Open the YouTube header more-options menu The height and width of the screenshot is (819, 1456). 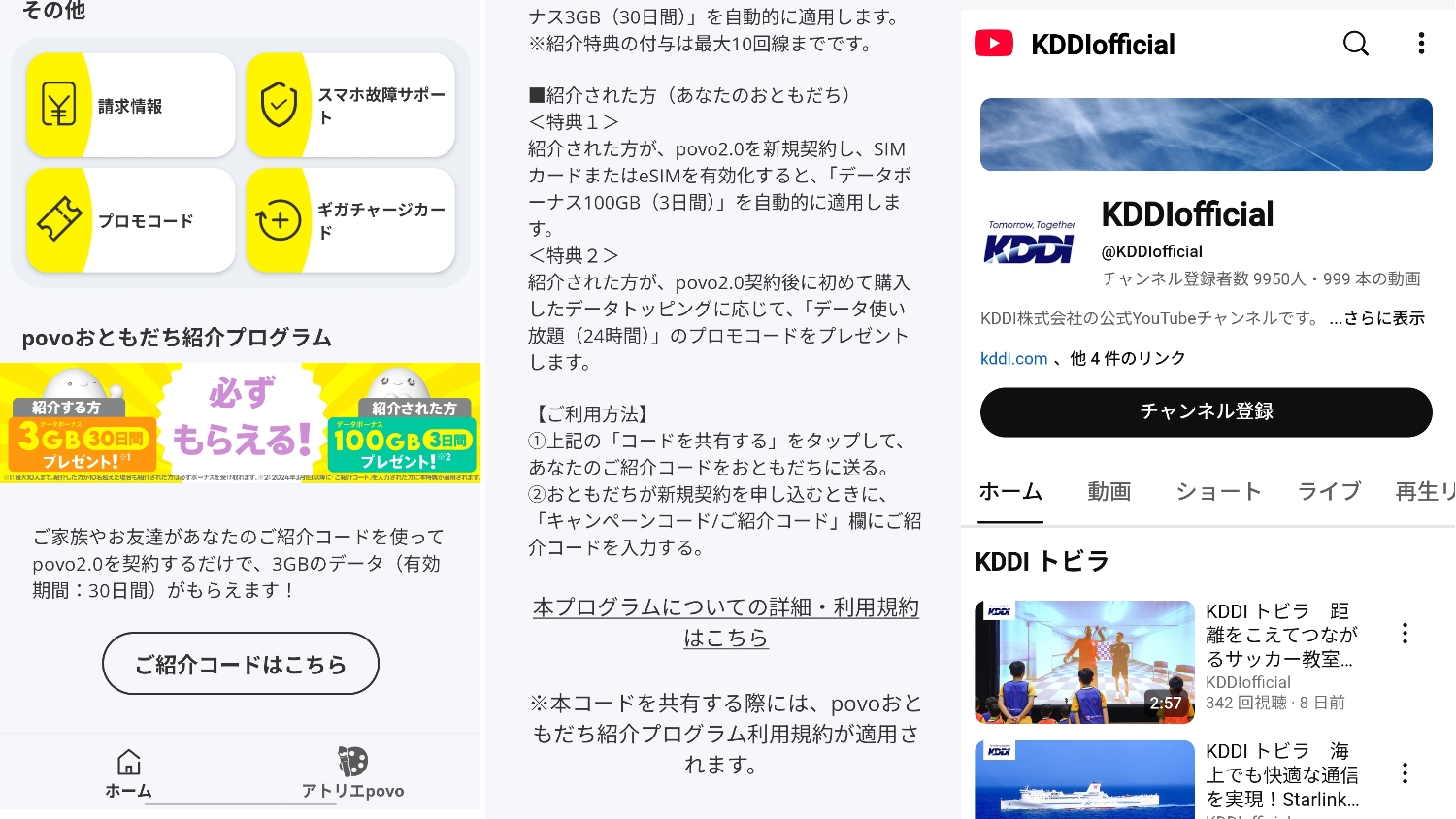pyautogui.click(x=1421, y=44)
